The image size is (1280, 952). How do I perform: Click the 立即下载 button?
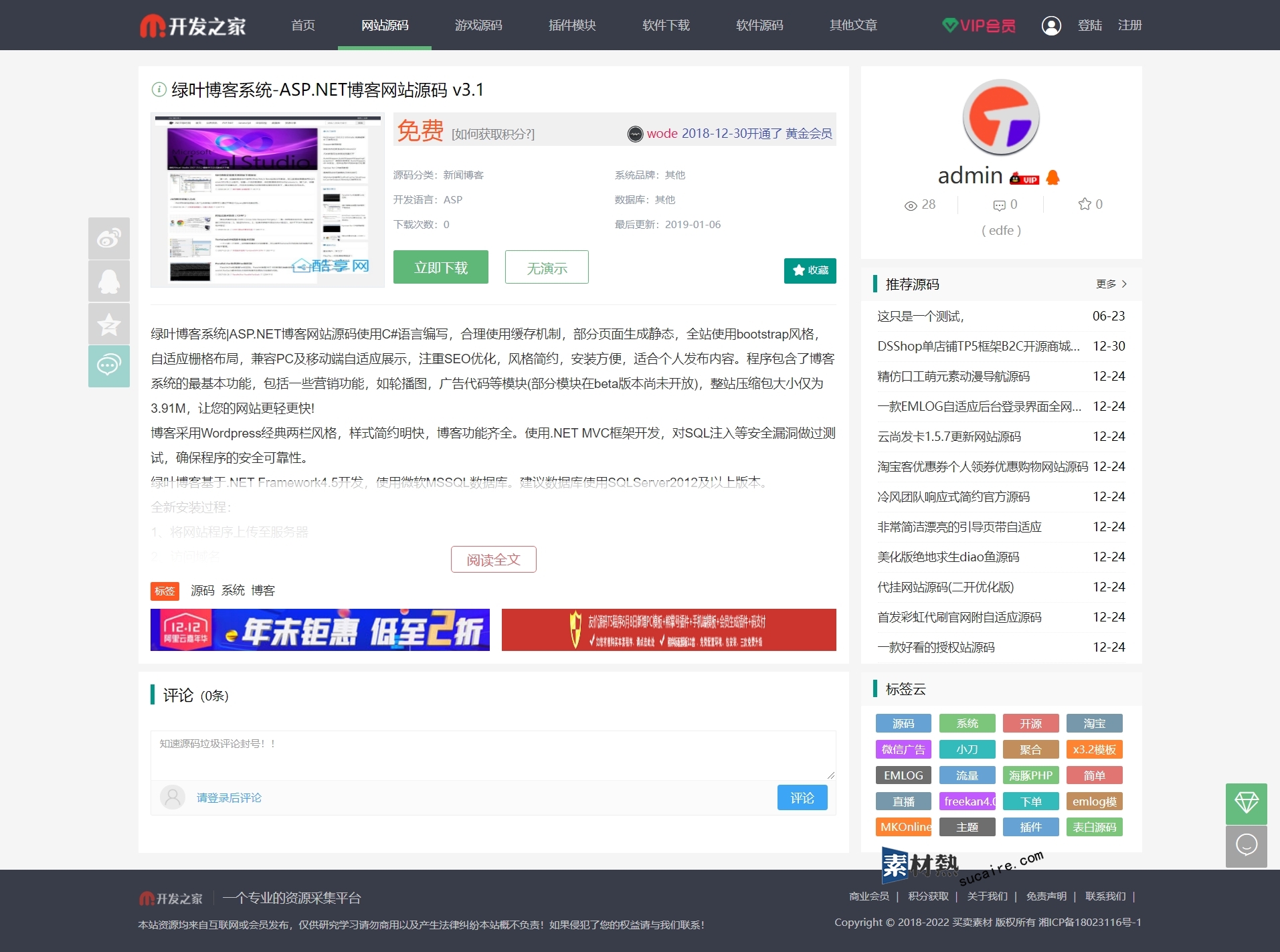coord(441,267)
